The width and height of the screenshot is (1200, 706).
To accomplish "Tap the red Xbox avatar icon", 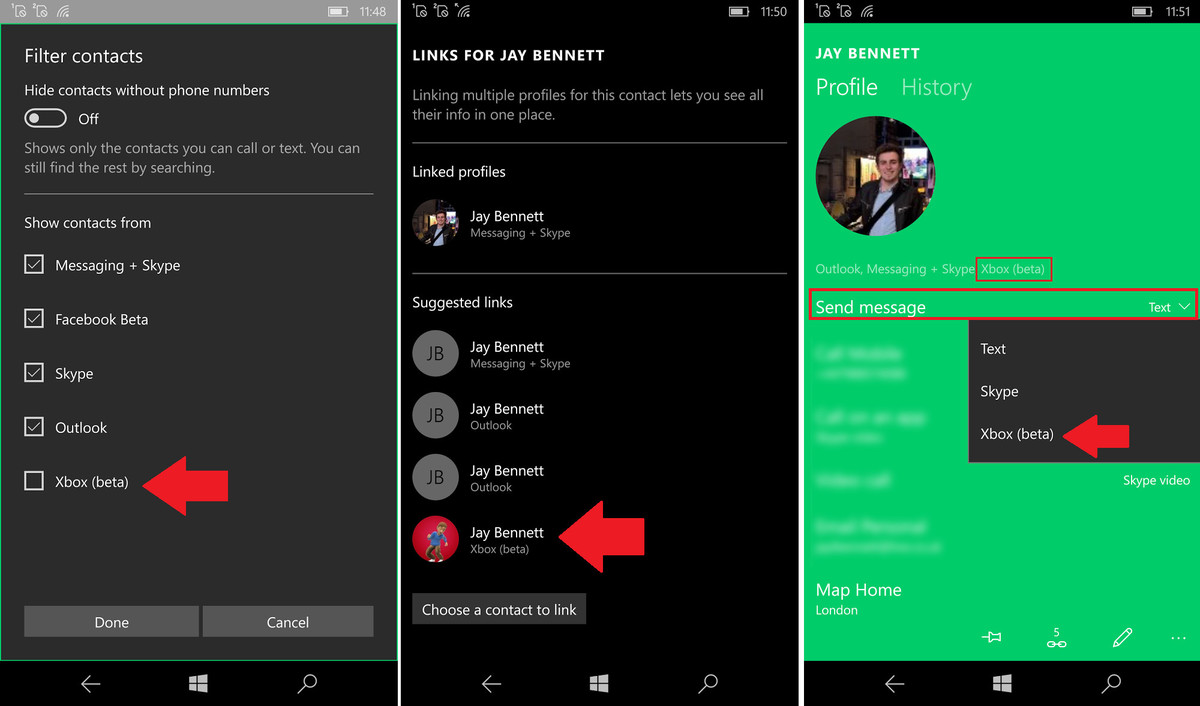I will (x=436, y=540).
